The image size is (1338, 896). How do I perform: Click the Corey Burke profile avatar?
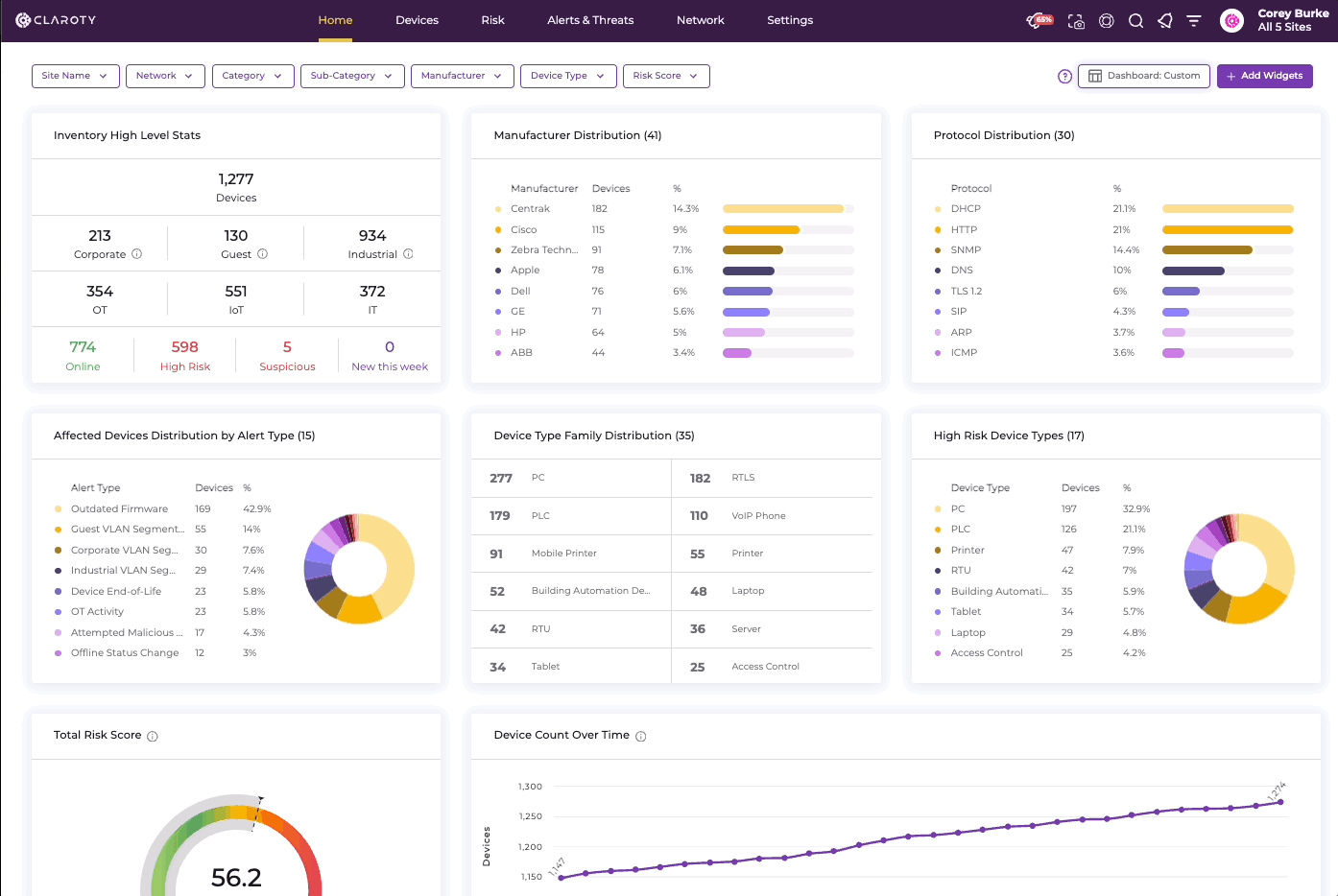pos(1232,20)
